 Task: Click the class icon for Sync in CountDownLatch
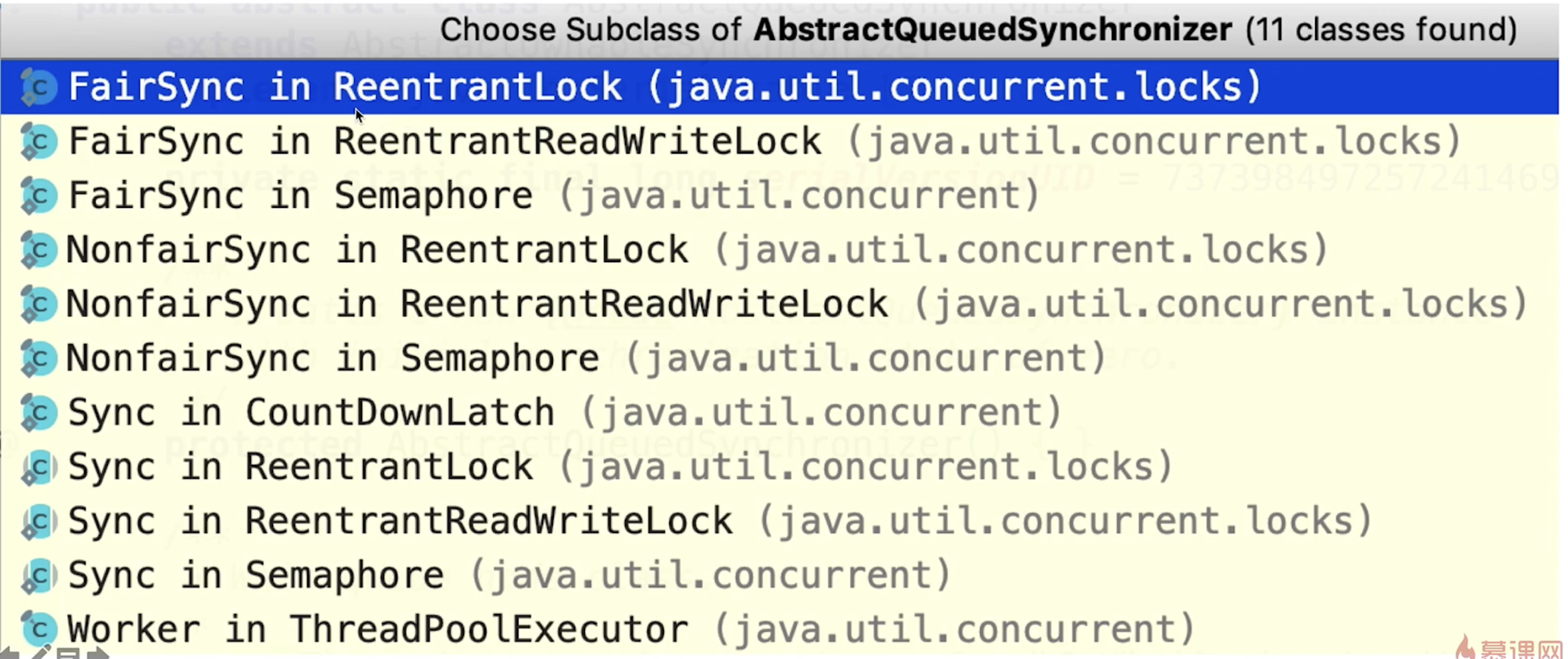(x=38, y=413)
